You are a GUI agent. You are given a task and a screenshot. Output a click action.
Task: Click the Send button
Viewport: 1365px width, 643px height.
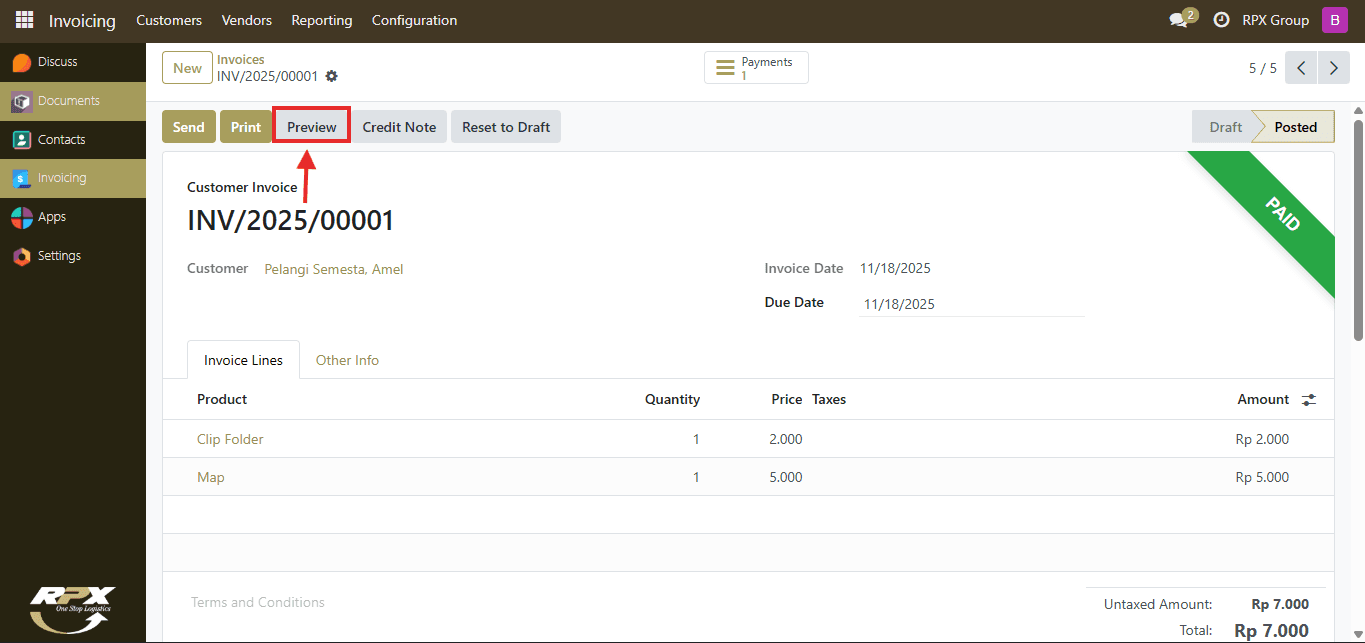(189, 127)
